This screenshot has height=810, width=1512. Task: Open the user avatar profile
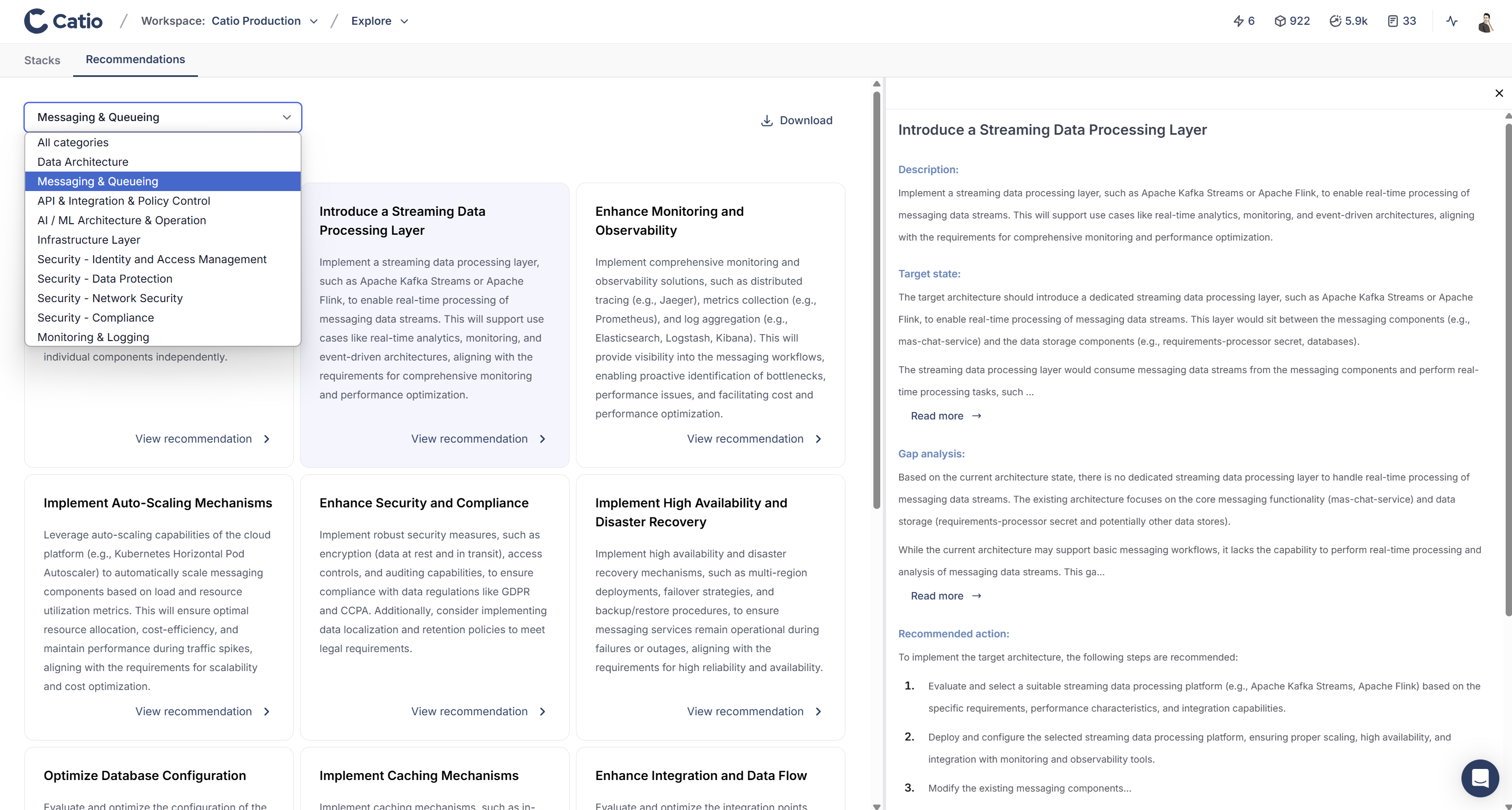1485,22
